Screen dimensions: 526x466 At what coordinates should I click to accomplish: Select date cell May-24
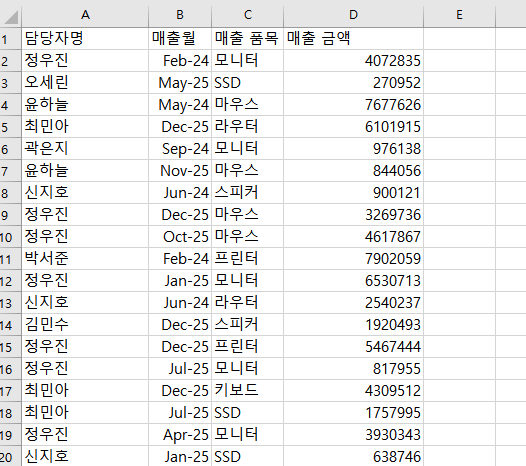(x=180, y=105)
